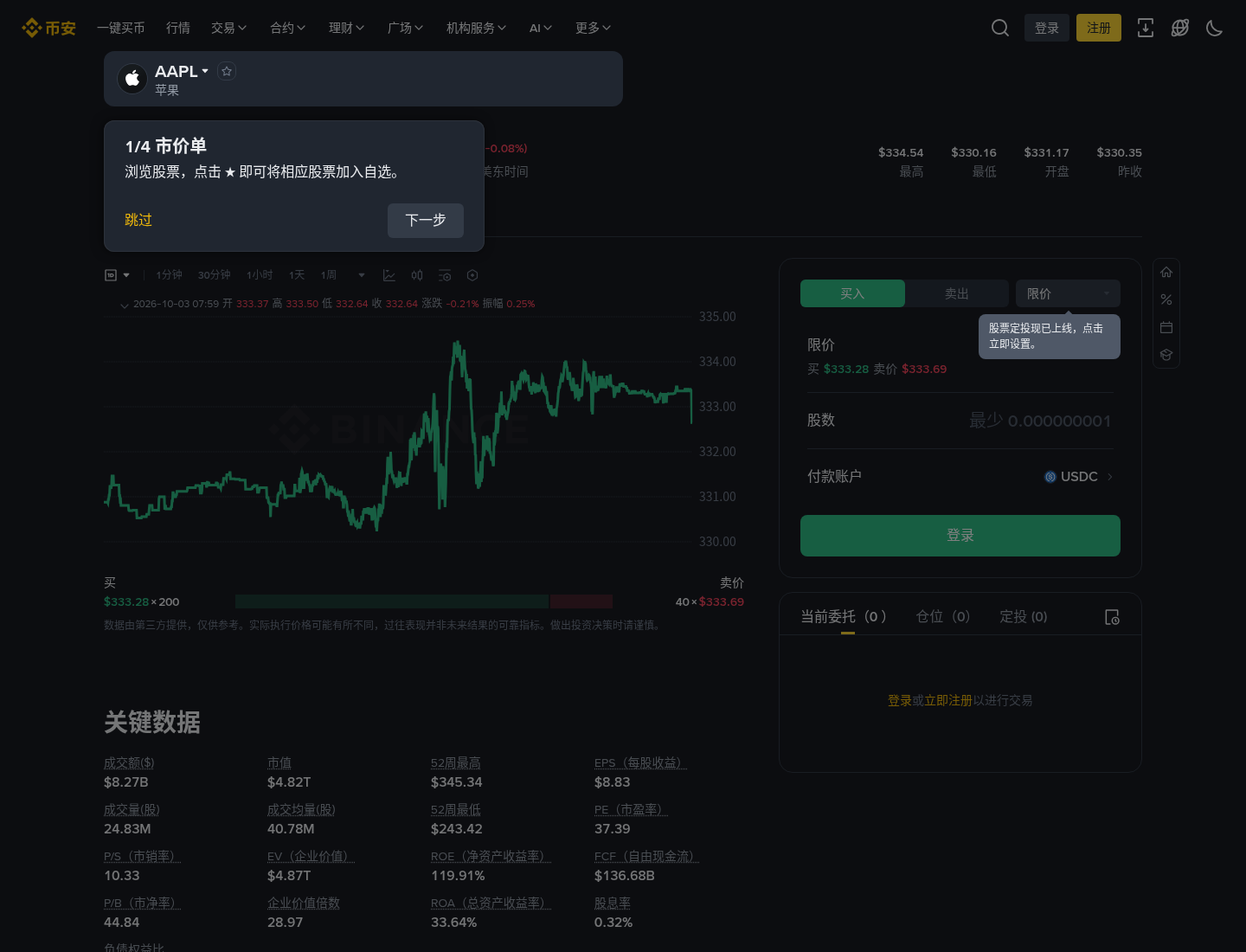Click the 注册 button in the header

[x=1099, y=28]
